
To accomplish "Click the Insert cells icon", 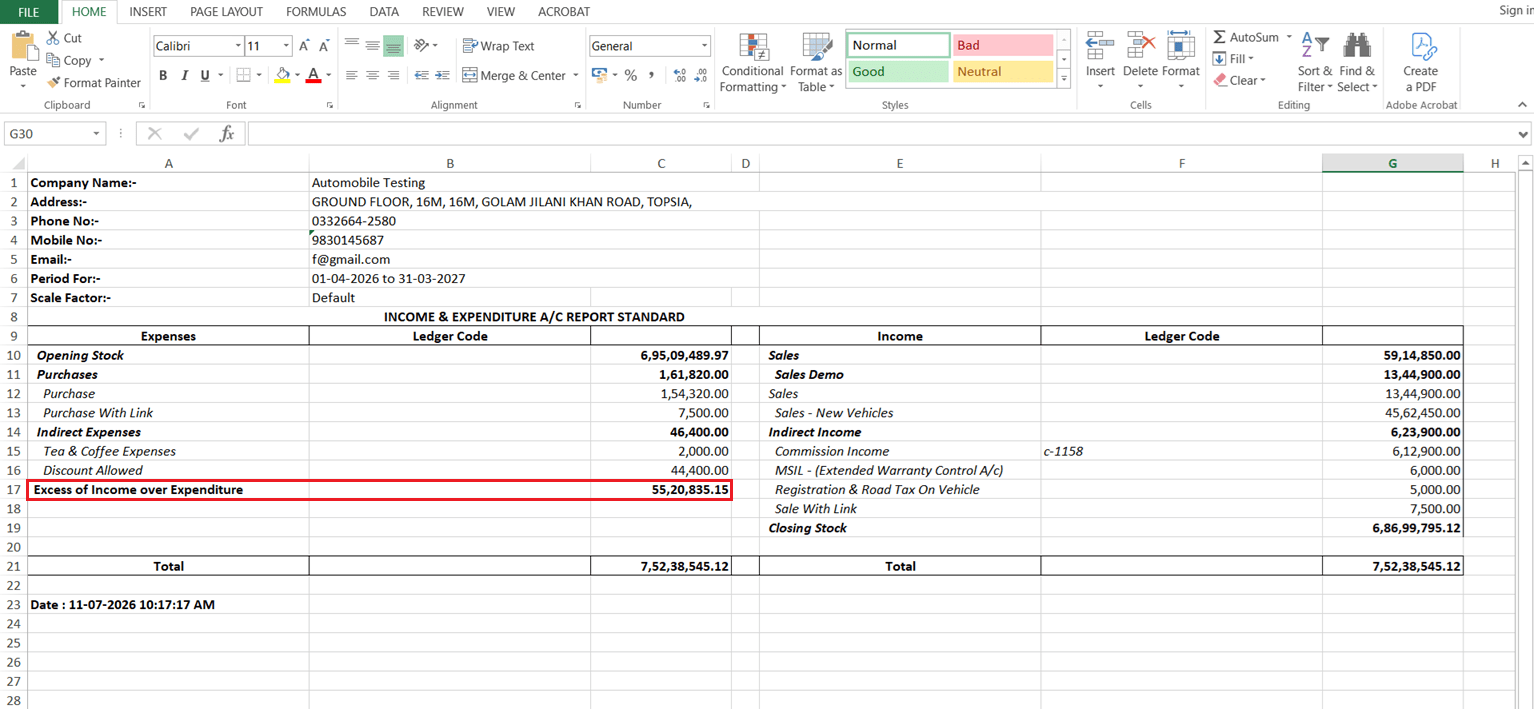I will 1100,46.
